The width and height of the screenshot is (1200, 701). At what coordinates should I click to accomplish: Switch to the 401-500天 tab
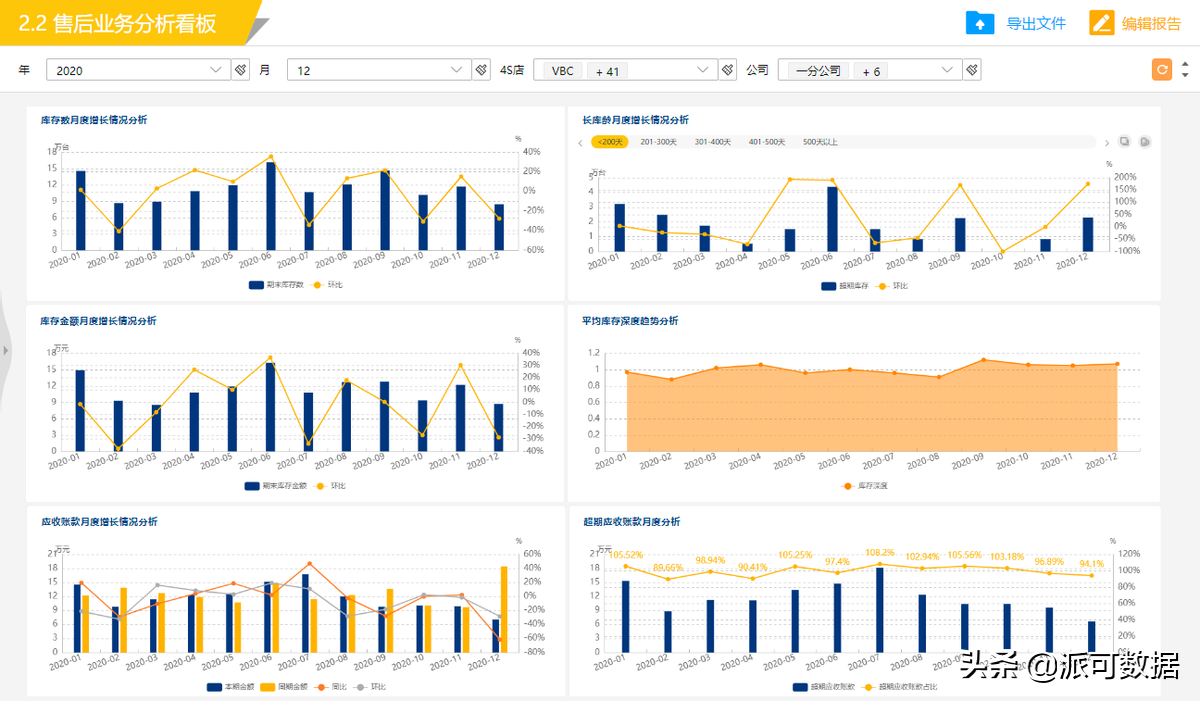click(767, 142)
